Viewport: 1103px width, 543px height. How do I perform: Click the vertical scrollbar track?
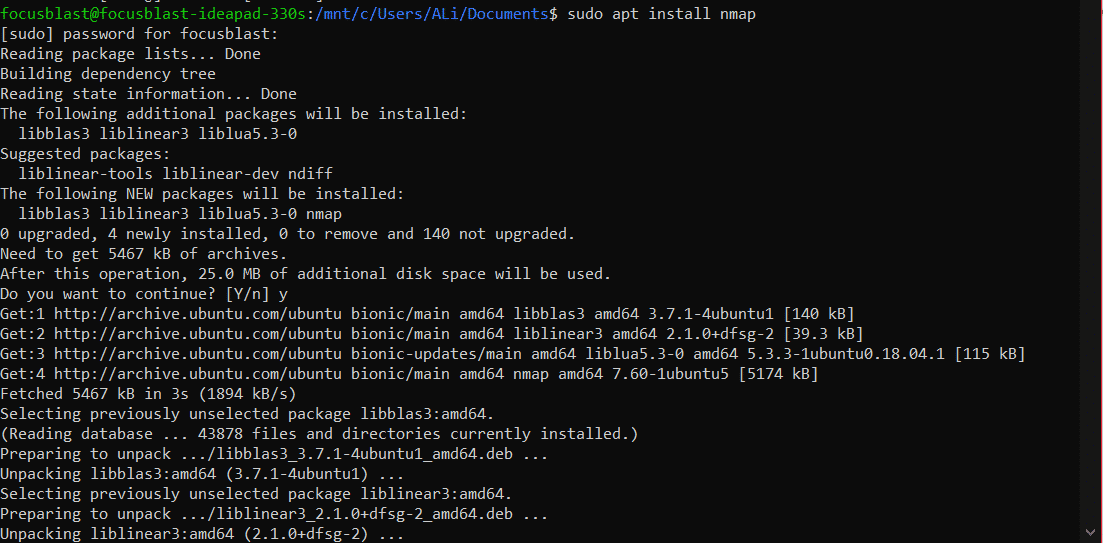(1092, 270)
